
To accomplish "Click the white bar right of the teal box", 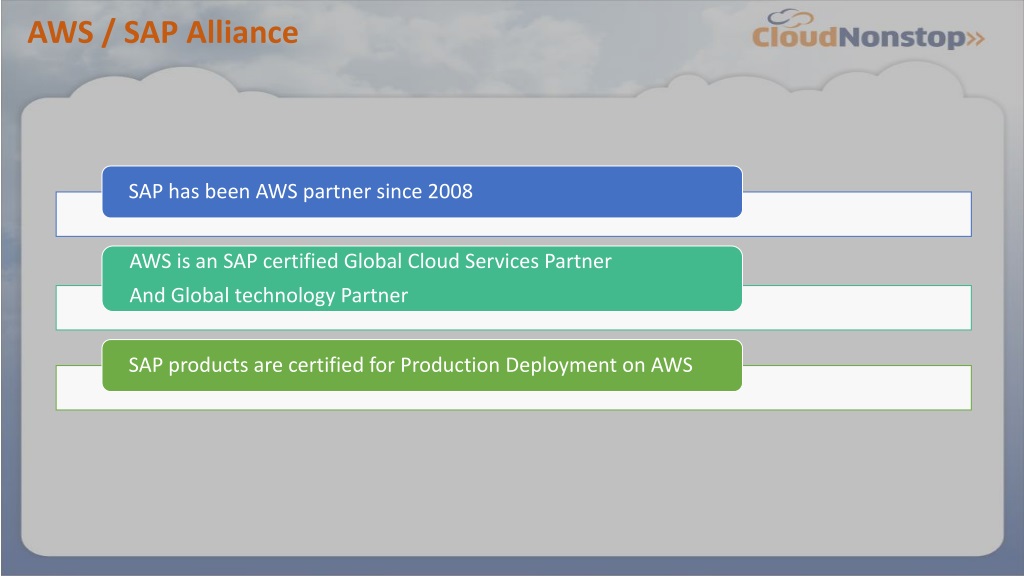I will [x=857, y=307].
